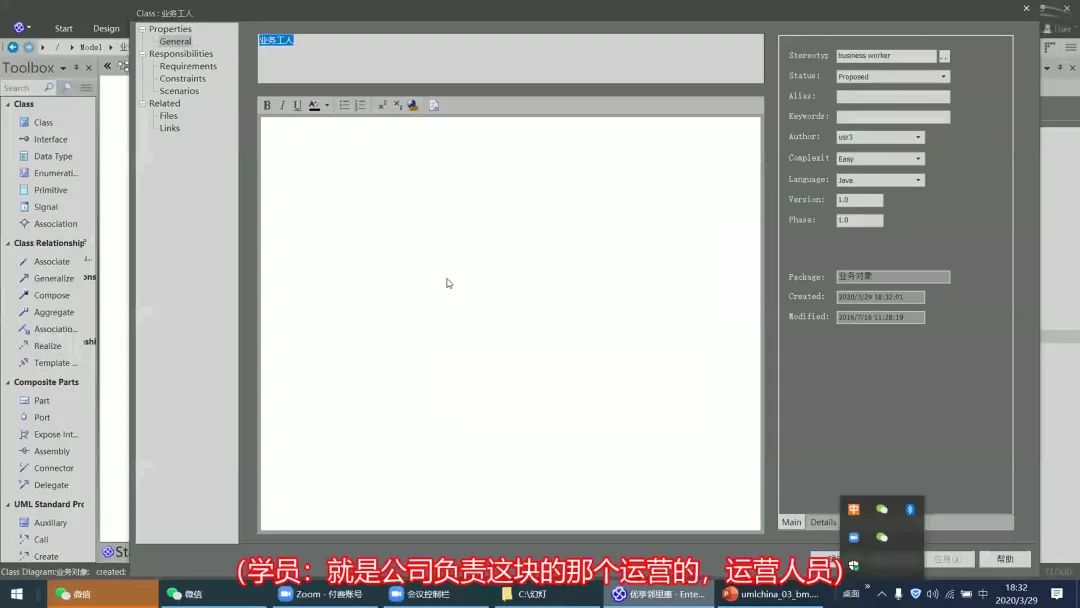Collapse the Responsibilities tree node

143,54
